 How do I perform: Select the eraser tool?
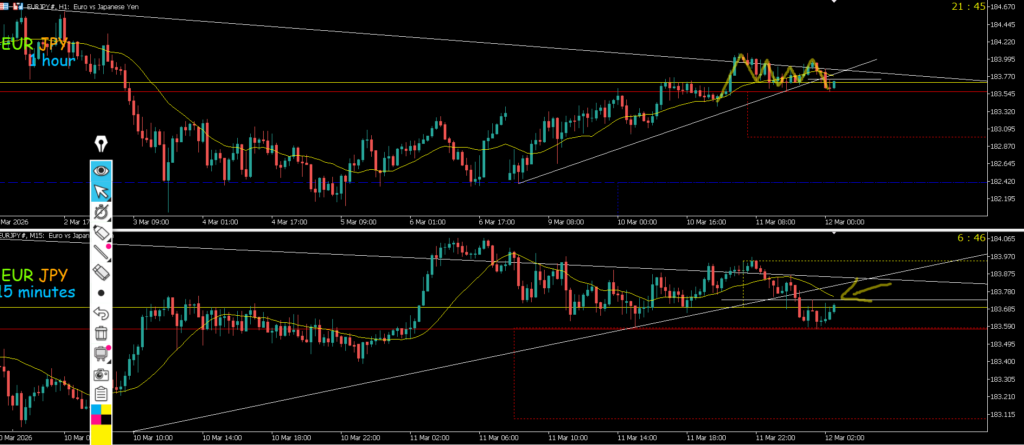point(101,272)
